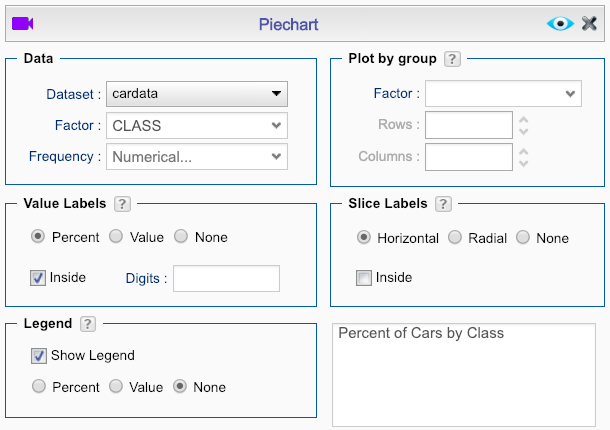Screen dimensions: 610x430
Task: Select None under Value Labels
Action: tap(181, 236)
